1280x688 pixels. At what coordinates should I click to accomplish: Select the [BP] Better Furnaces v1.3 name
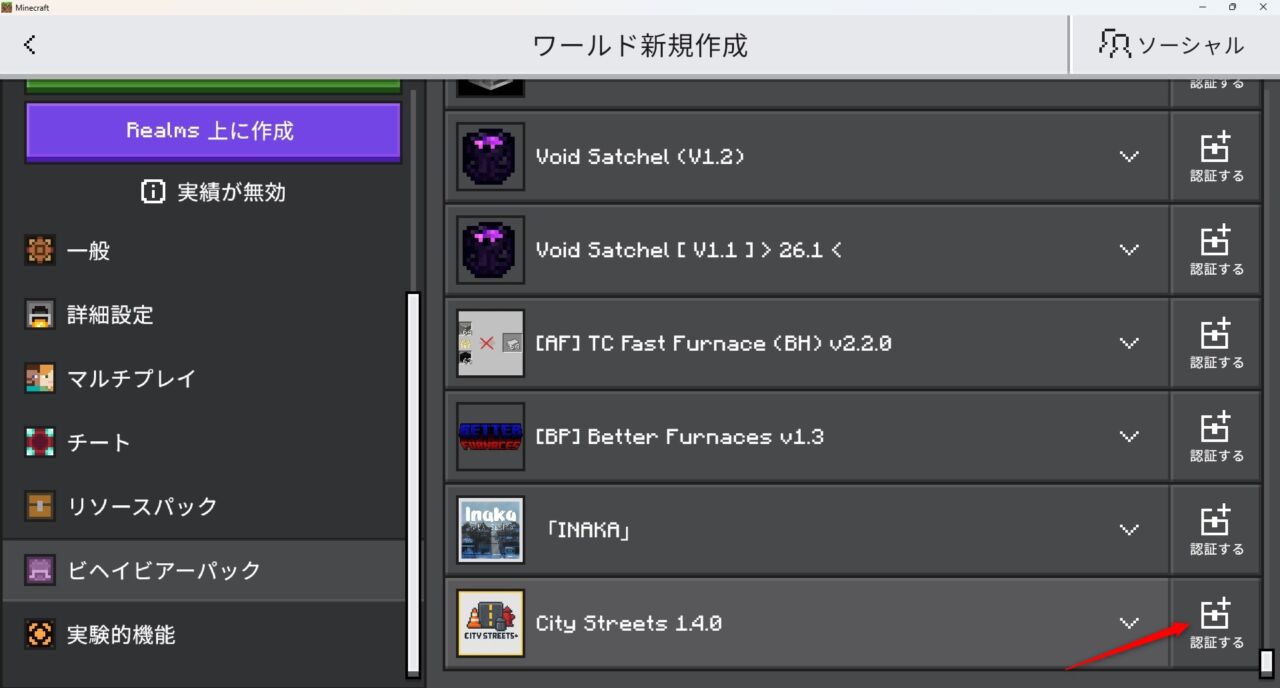point(680,437)
